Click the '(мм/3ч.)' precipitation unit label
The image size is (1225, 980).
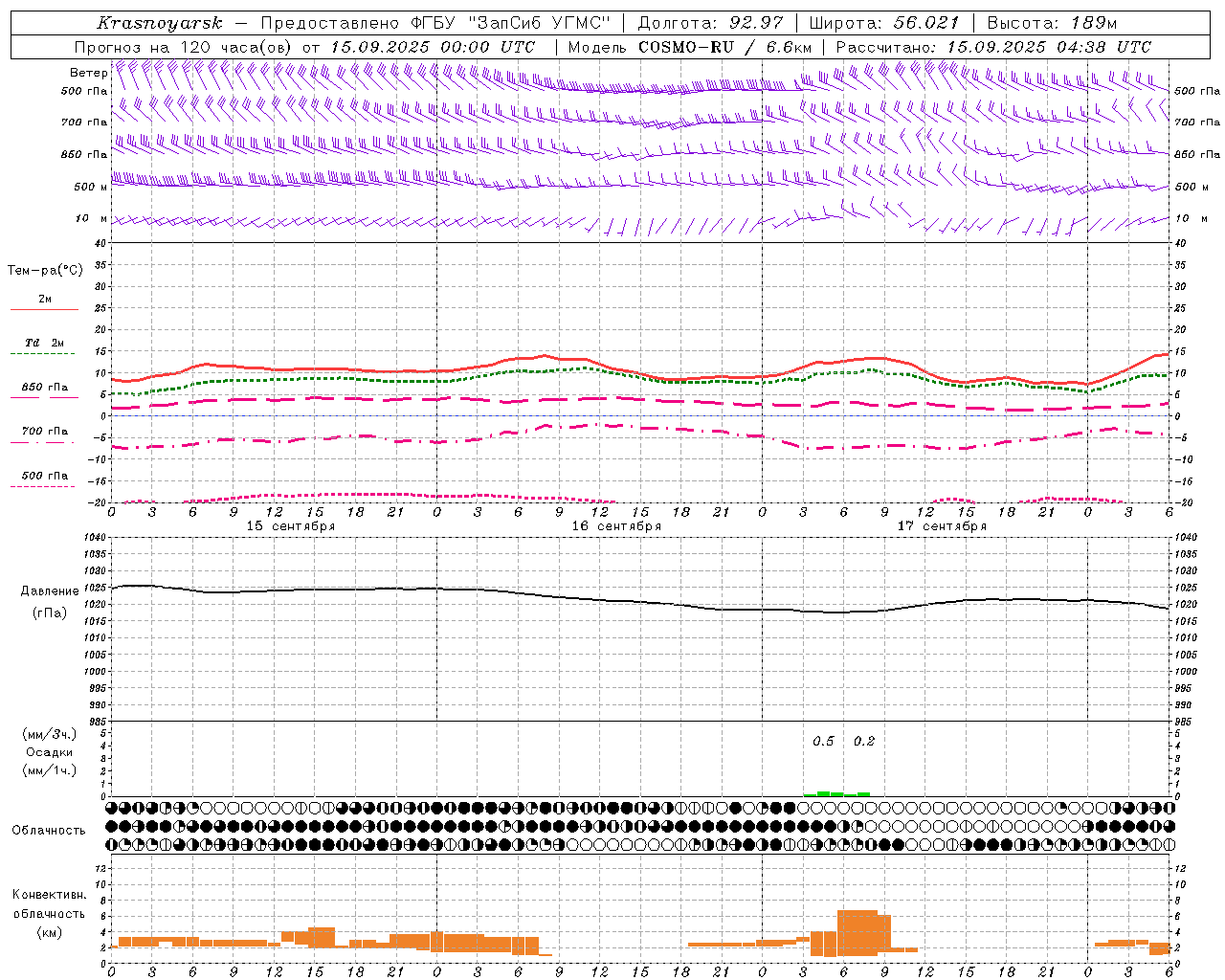pyautogui.click(x=50, y=734)
